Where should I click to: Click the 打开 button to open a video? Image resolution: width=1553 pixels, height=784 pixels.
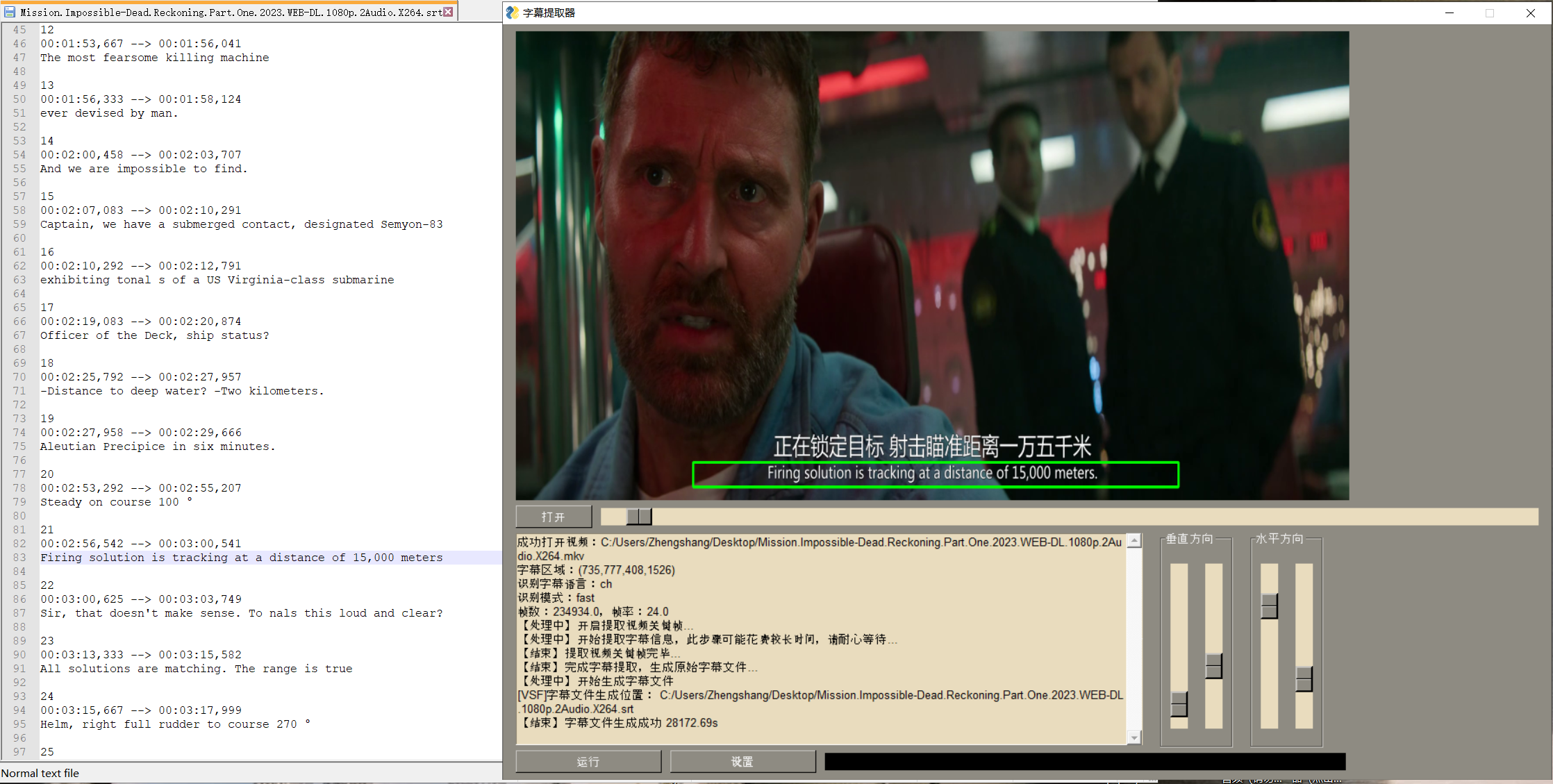click(554, 517)
